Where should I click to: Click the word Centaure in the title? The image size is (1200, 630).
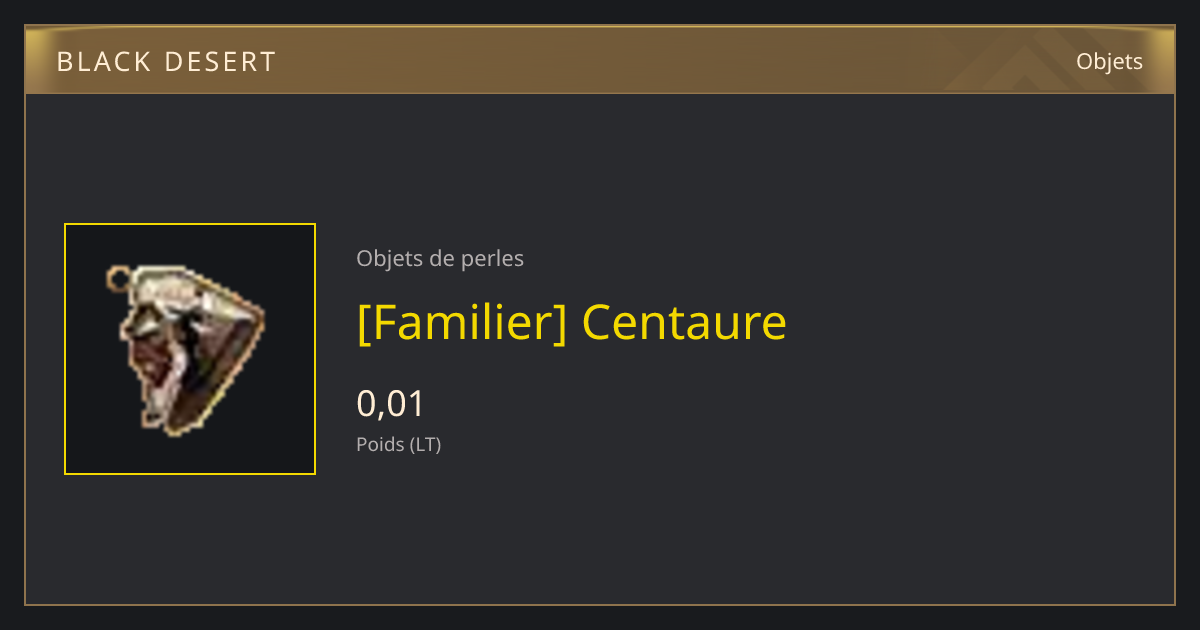684,322
